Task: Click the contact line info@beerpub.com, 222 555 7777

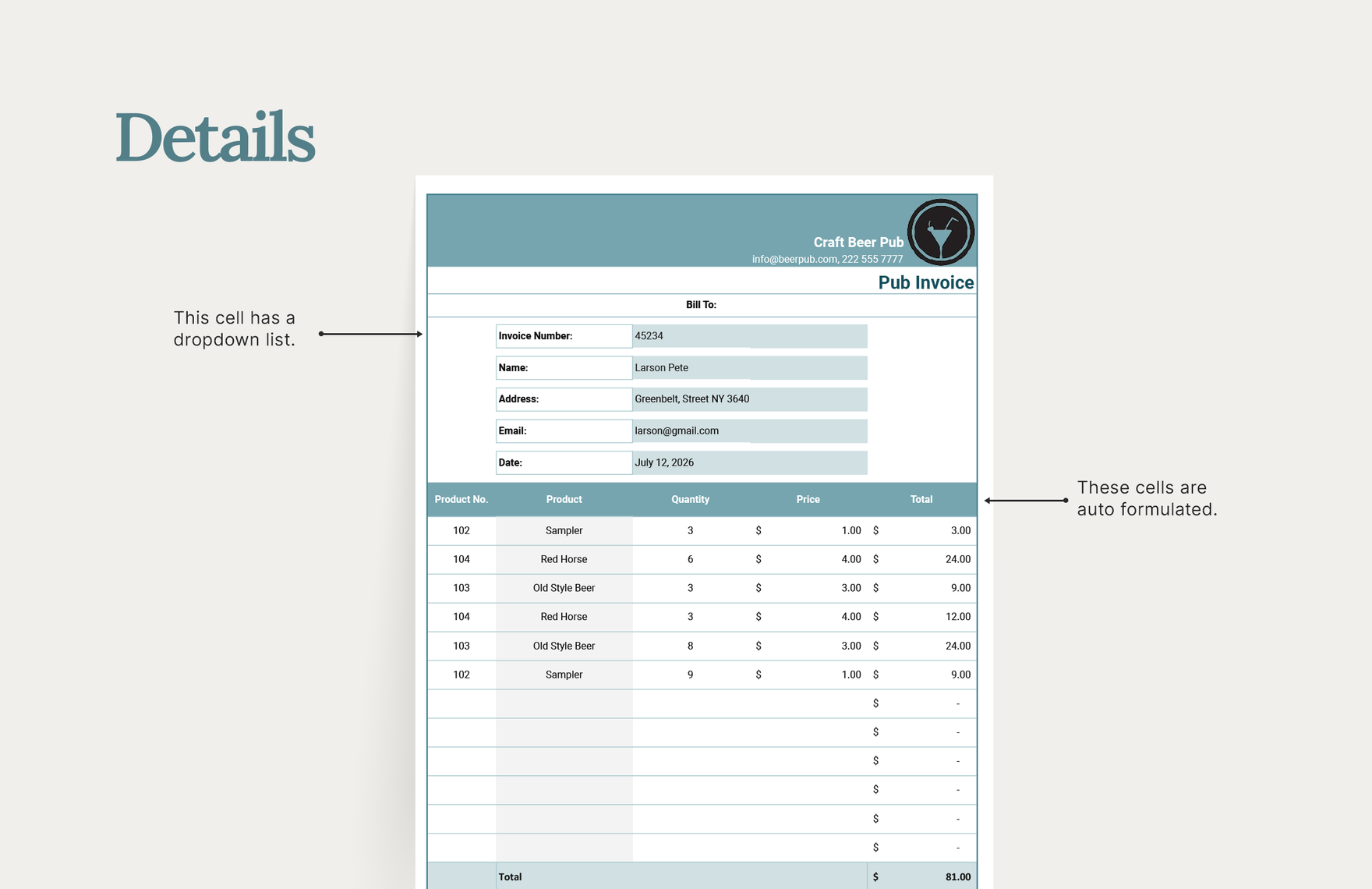Action: 827,259
